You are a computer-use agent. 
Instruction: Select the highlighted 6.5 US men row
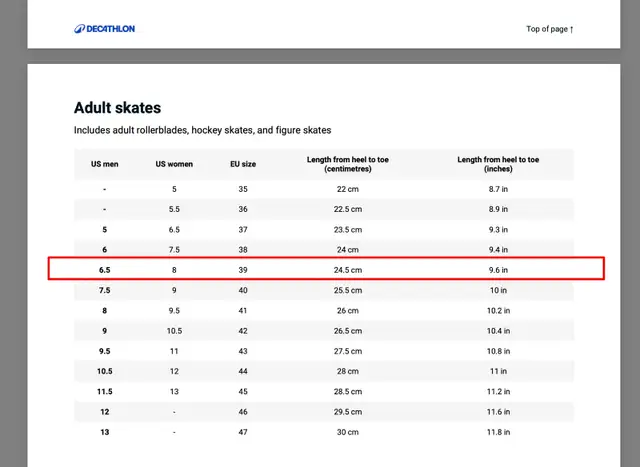click(x=326, y=269)
